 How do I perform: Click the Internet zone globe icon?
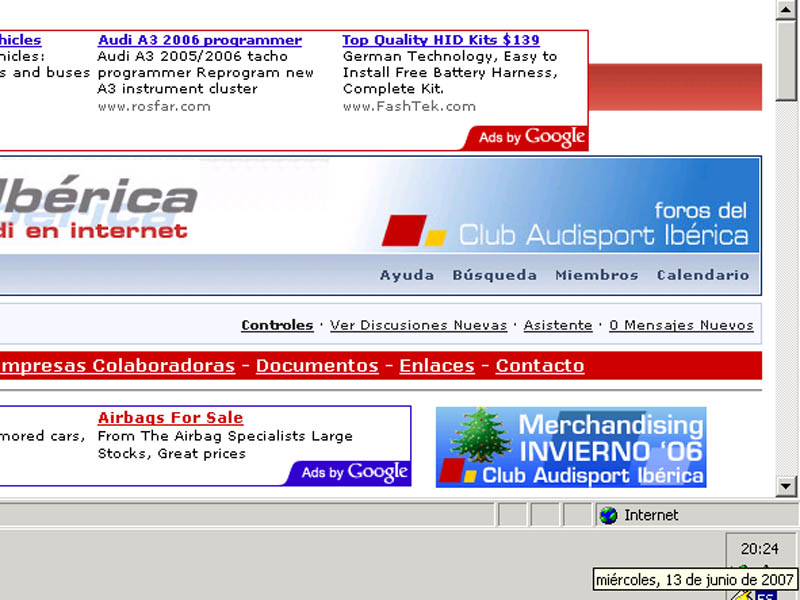[608, 515]
